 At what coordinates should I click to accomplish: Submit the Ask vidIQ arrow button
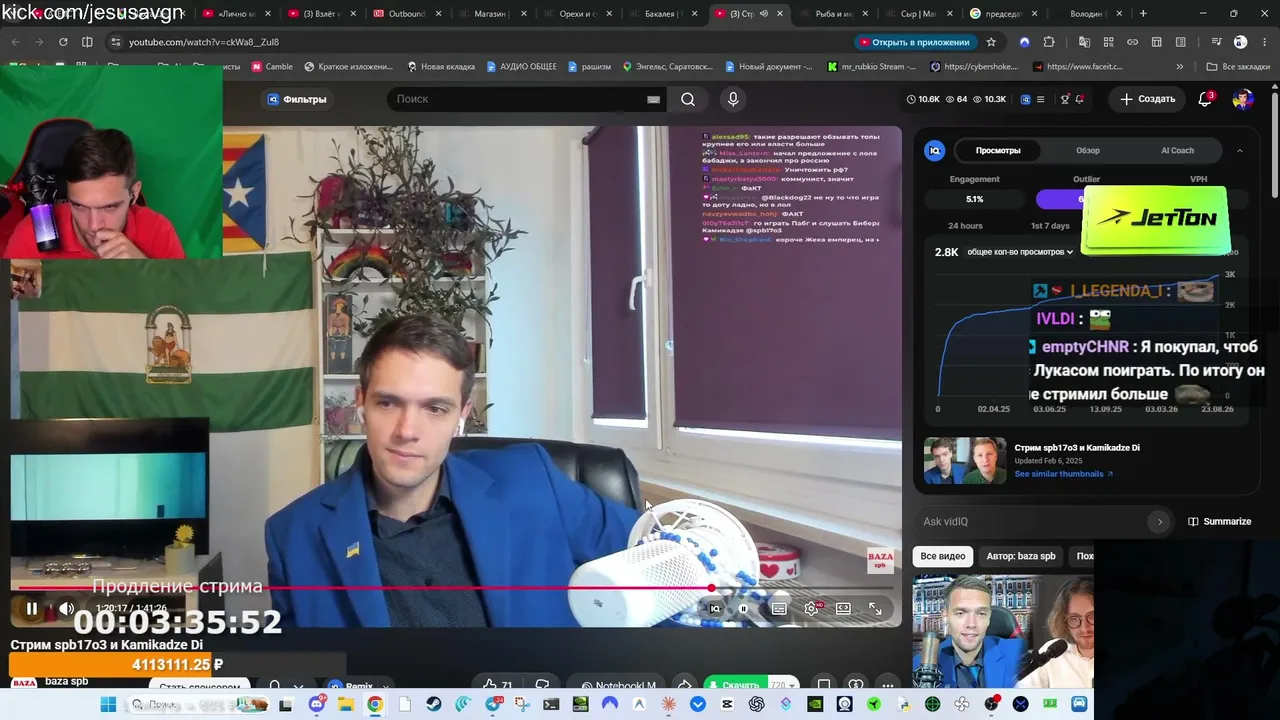(x=1160, y=521)
